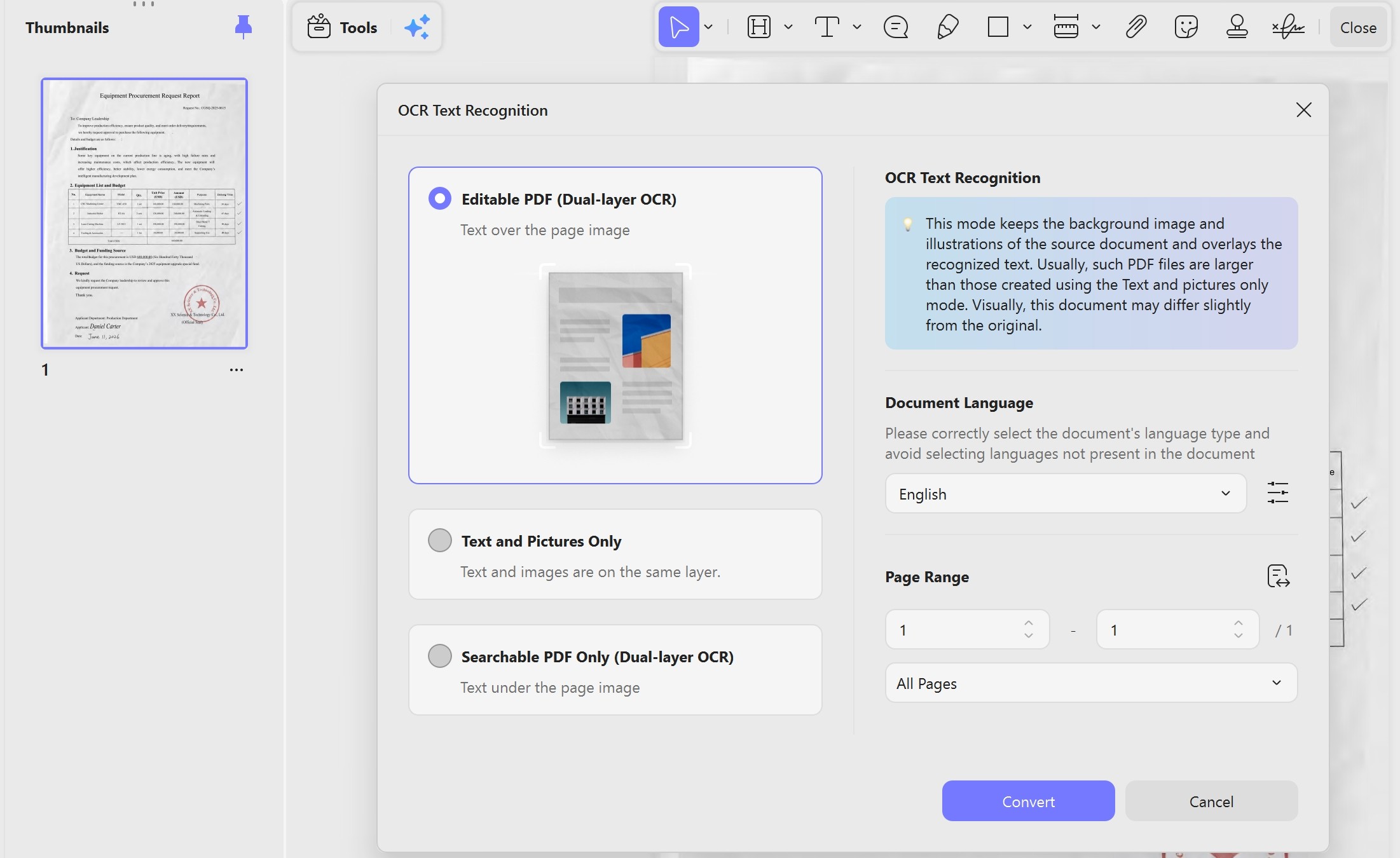Expand the rectangle shape dropdown arrow
1400x858 pixels.
pyautogui.click(x=1027, y=27)
